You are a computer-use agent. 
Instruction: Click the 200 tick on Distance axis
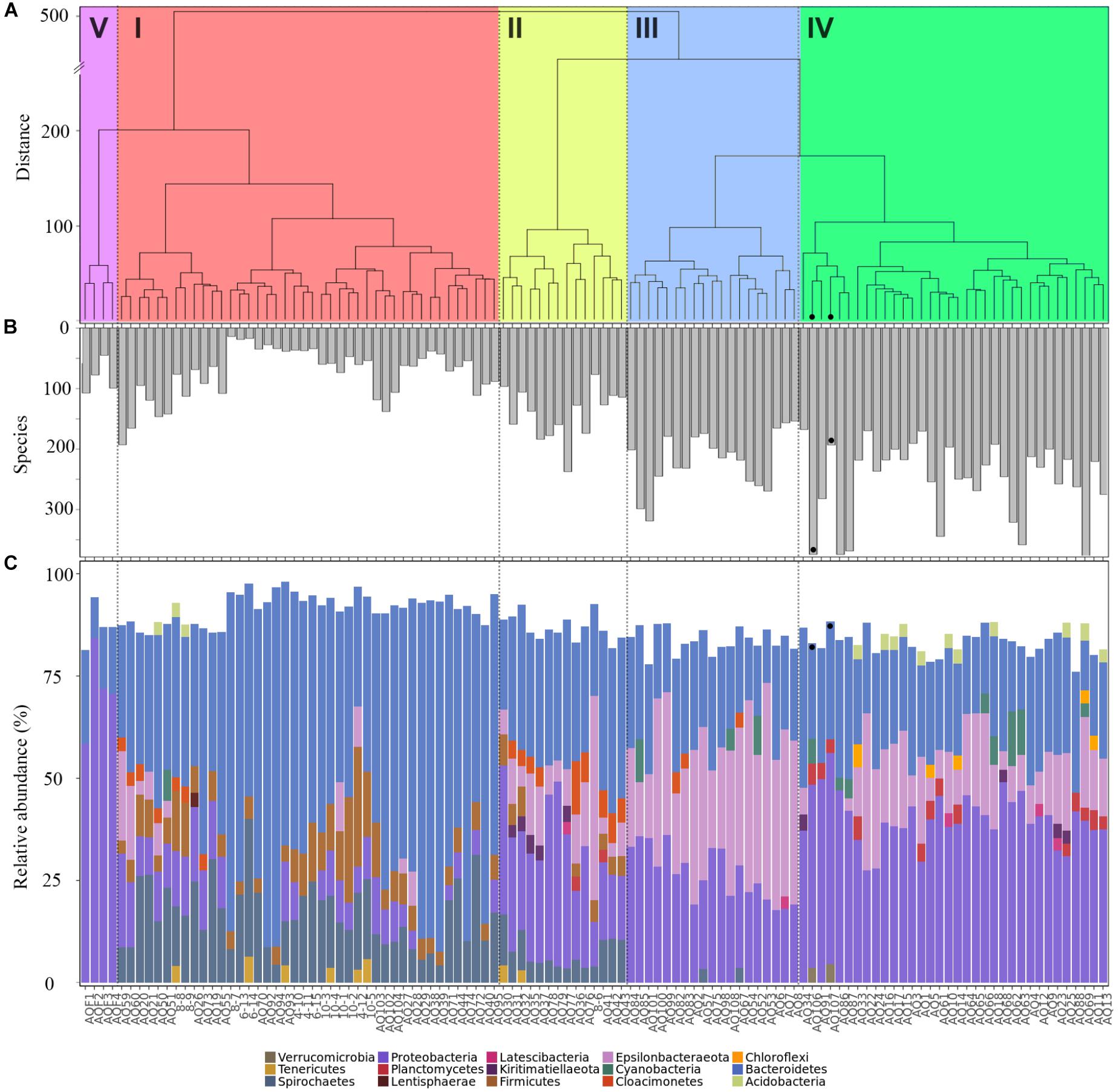55,131
